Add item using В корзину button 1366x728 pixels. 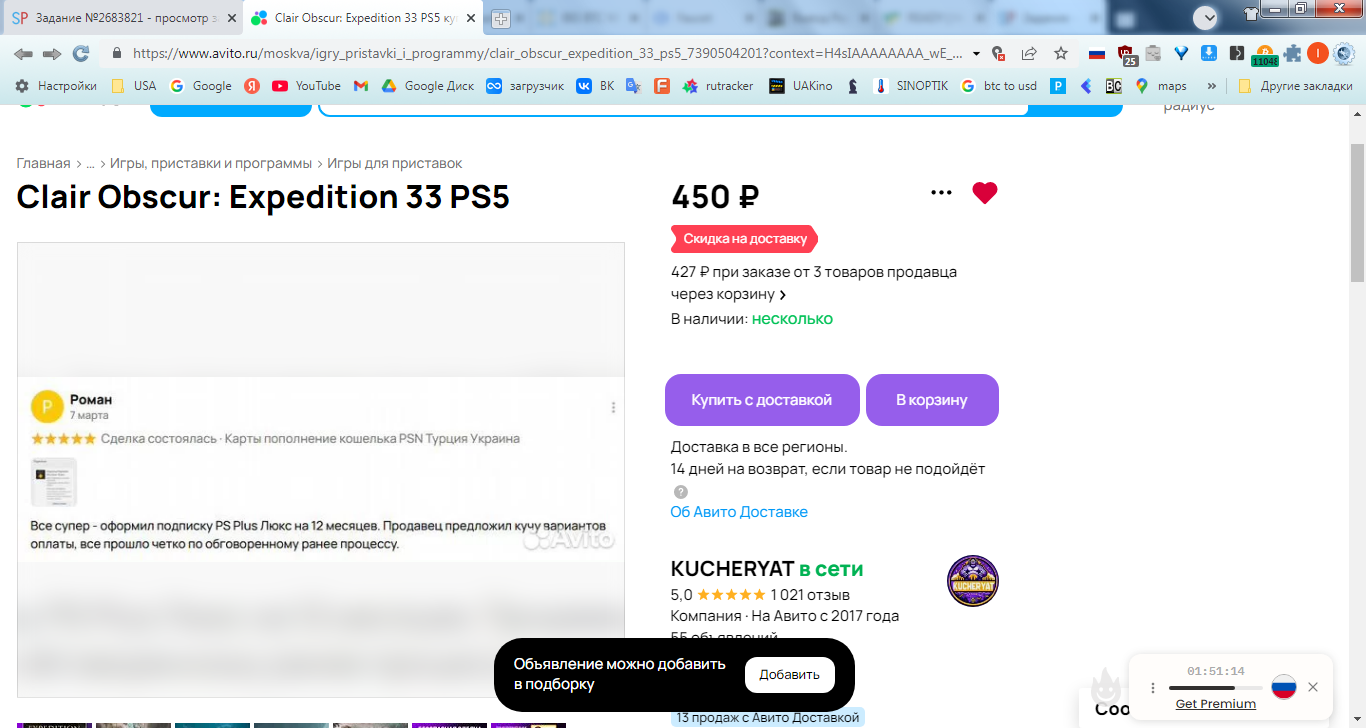pyautogui.click(x=932, y=400)
